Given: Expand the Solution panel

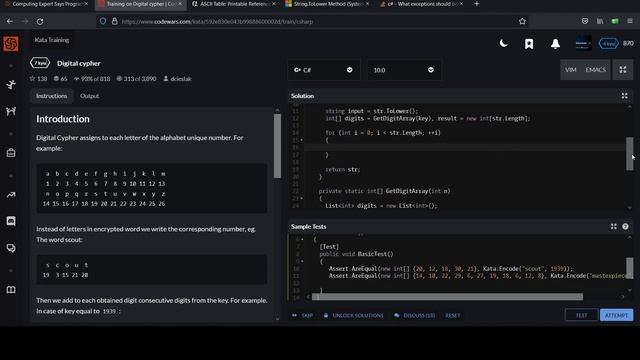Looking at the screenshot, I should click(x=624, y=96).
